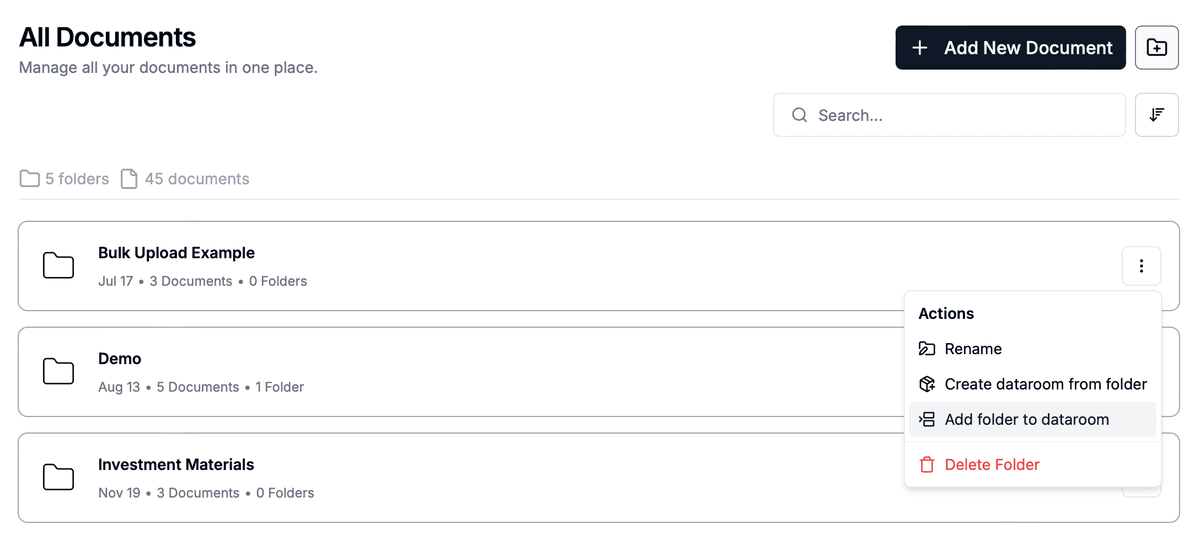This screenshot has width=1200, height=533.
Task: Click the Demo folder icon
Action: [59, 372]
